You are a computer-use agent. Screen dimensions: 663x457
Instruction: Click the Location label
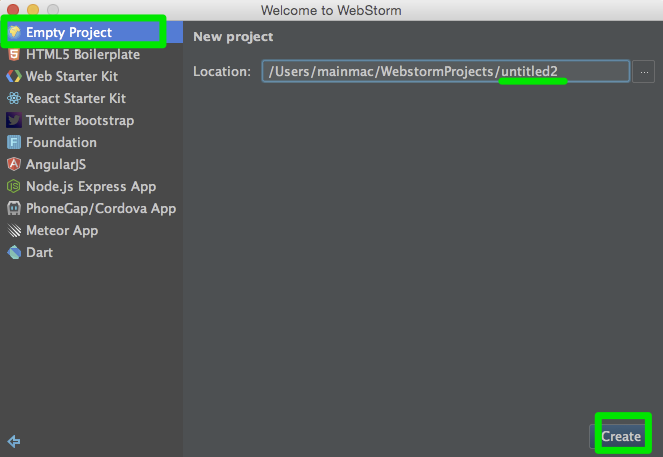[x=222, y=71]
